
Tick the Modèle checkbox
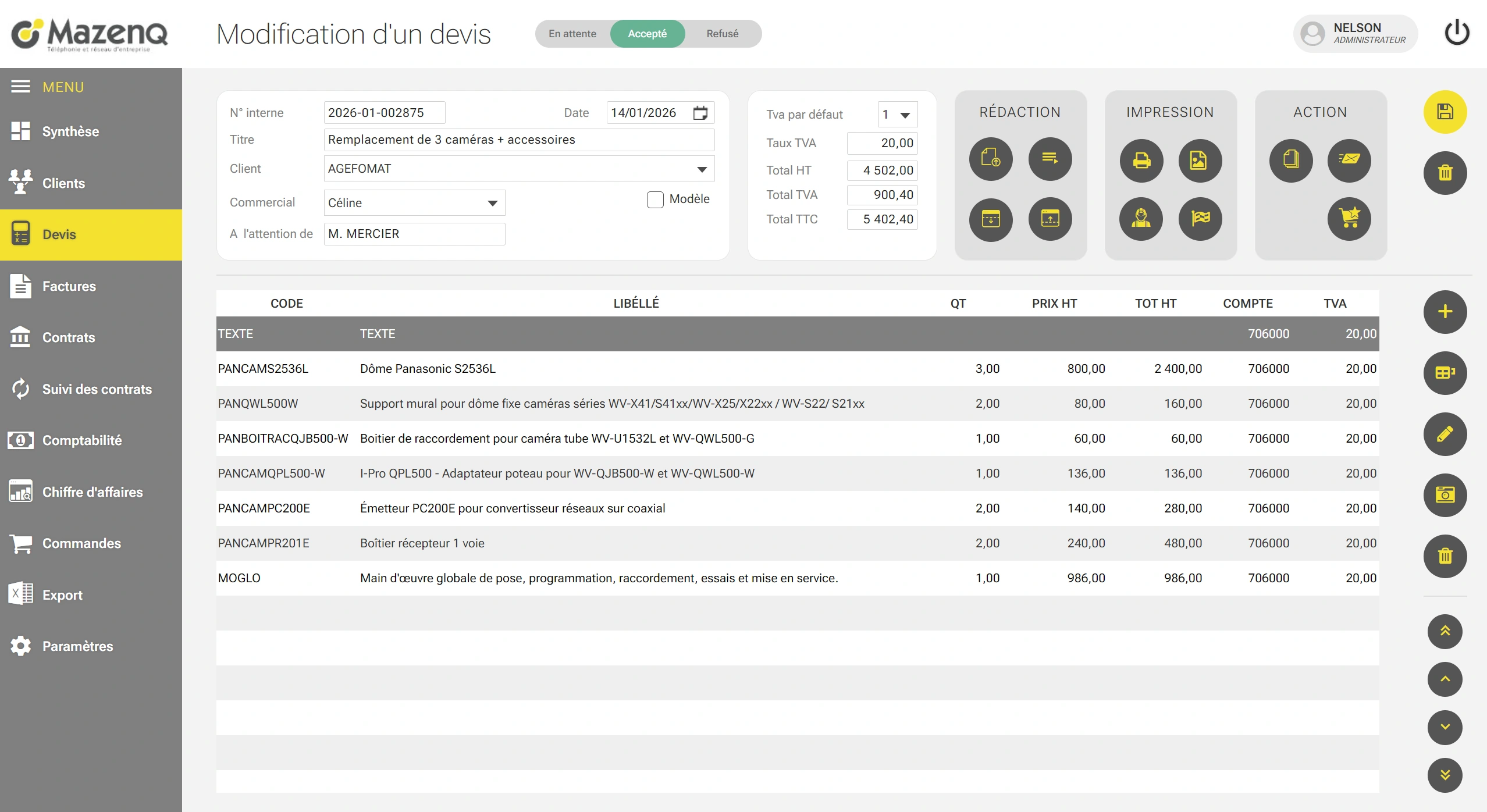coord(655,200)
